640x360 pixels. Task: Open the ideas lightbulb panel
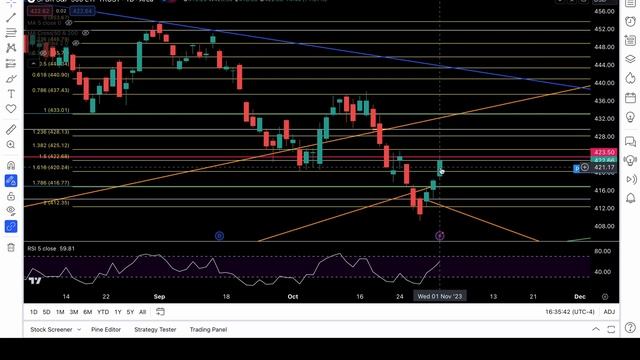[630, 117]
